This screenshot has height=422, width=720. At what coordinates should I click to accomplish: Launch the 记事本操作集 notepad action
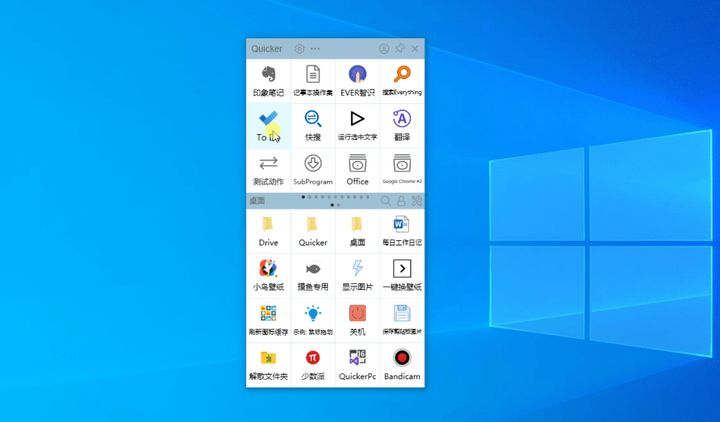tap(313, 81)
